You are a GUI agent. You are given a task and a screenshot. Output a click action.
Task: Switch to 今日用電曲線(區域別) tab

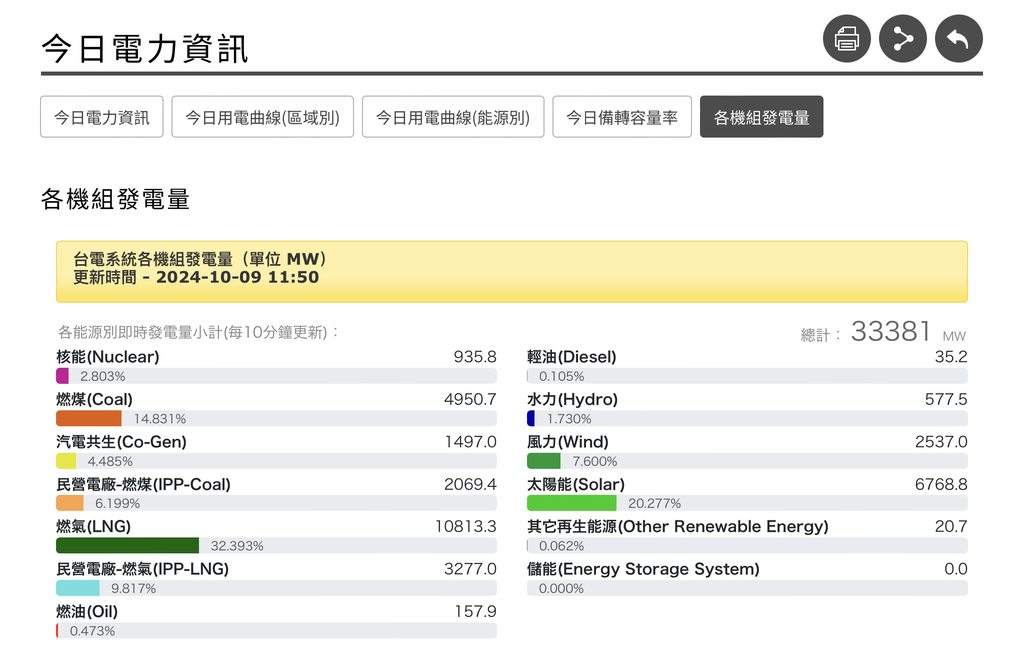262,117
